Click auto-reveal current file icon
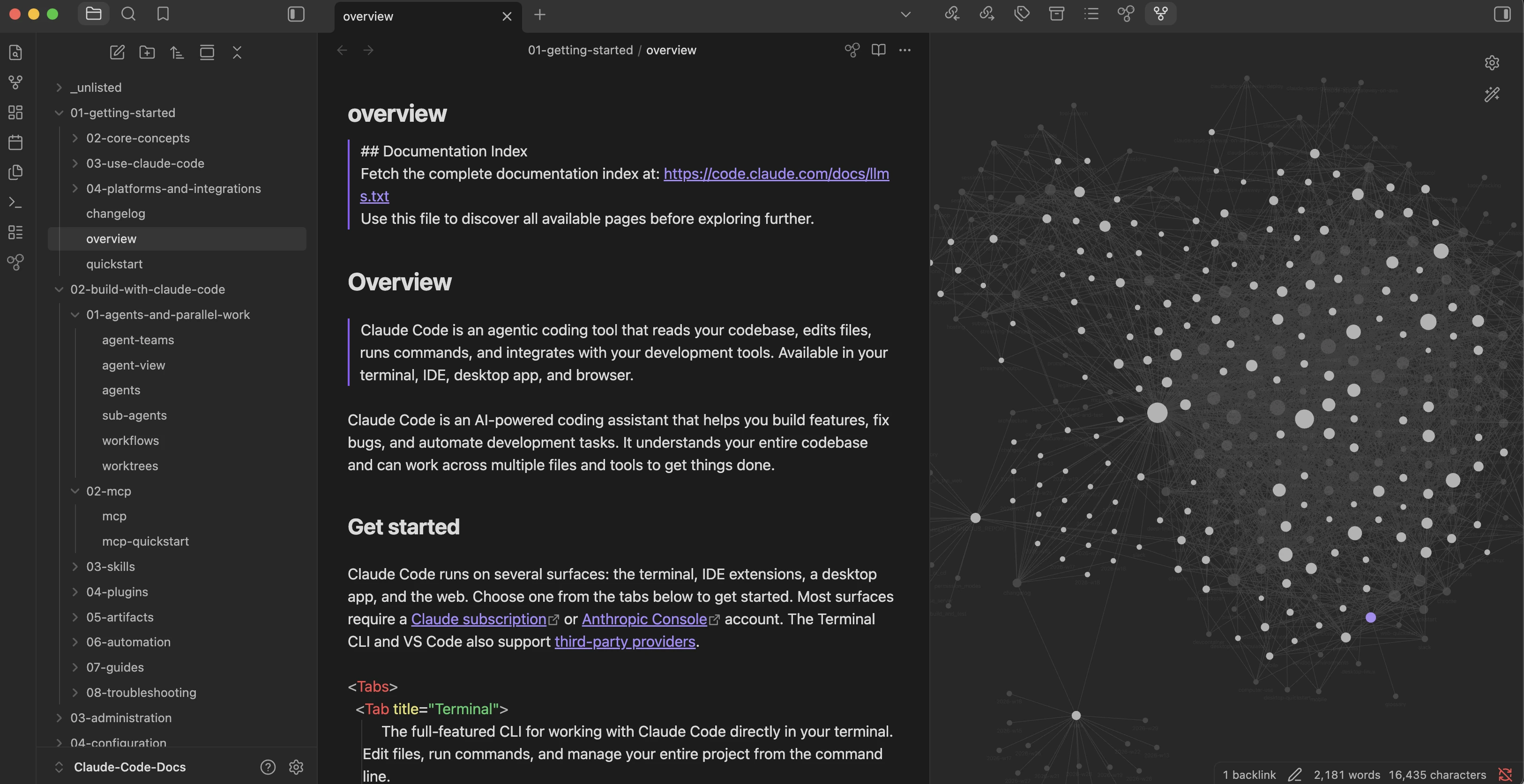 (207, 52)
